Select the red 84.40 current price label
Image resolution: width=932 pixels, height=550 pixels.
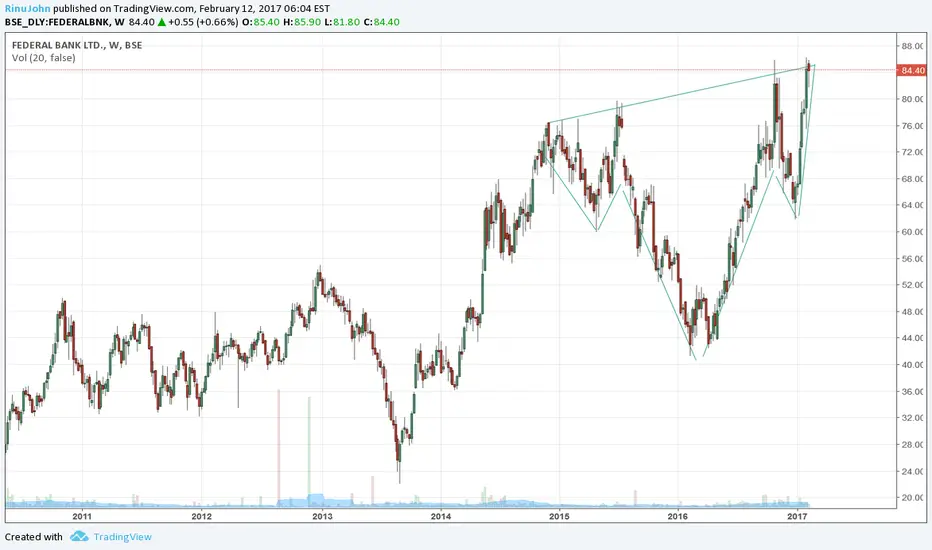(912, 70)
